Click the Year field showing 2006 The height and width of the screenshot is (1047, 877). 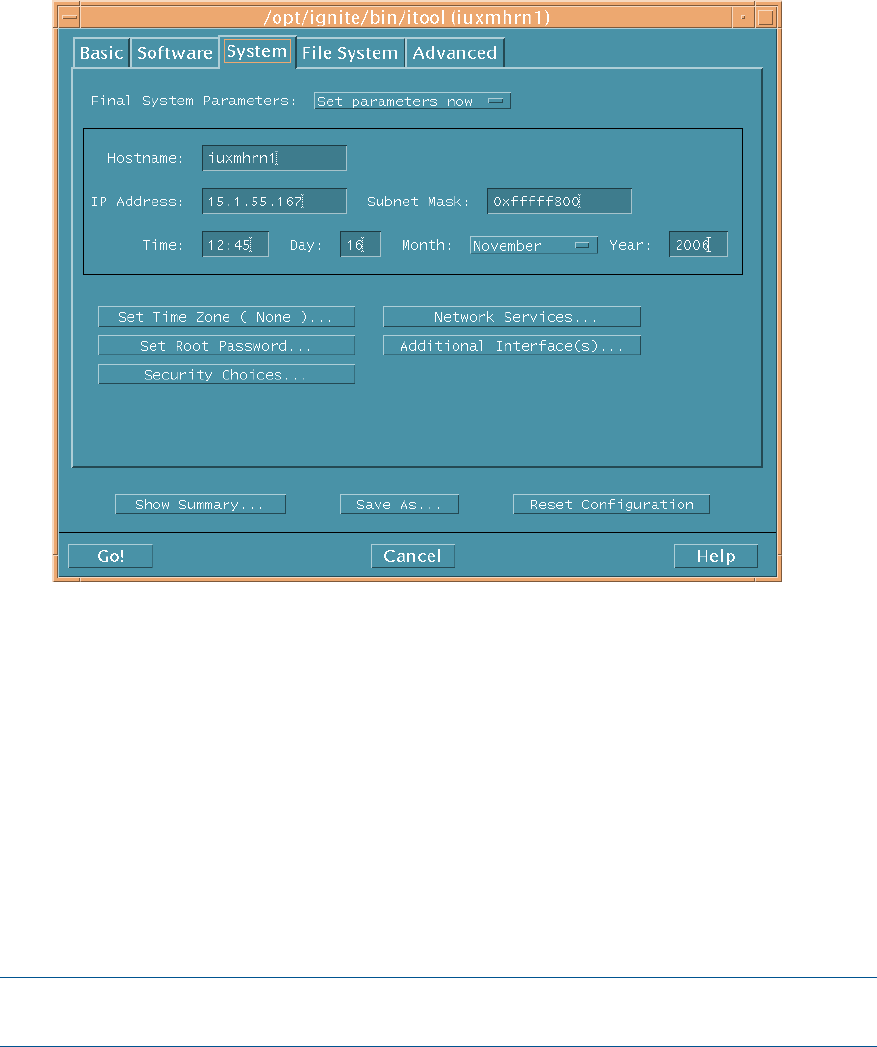[x=699, y=244]
